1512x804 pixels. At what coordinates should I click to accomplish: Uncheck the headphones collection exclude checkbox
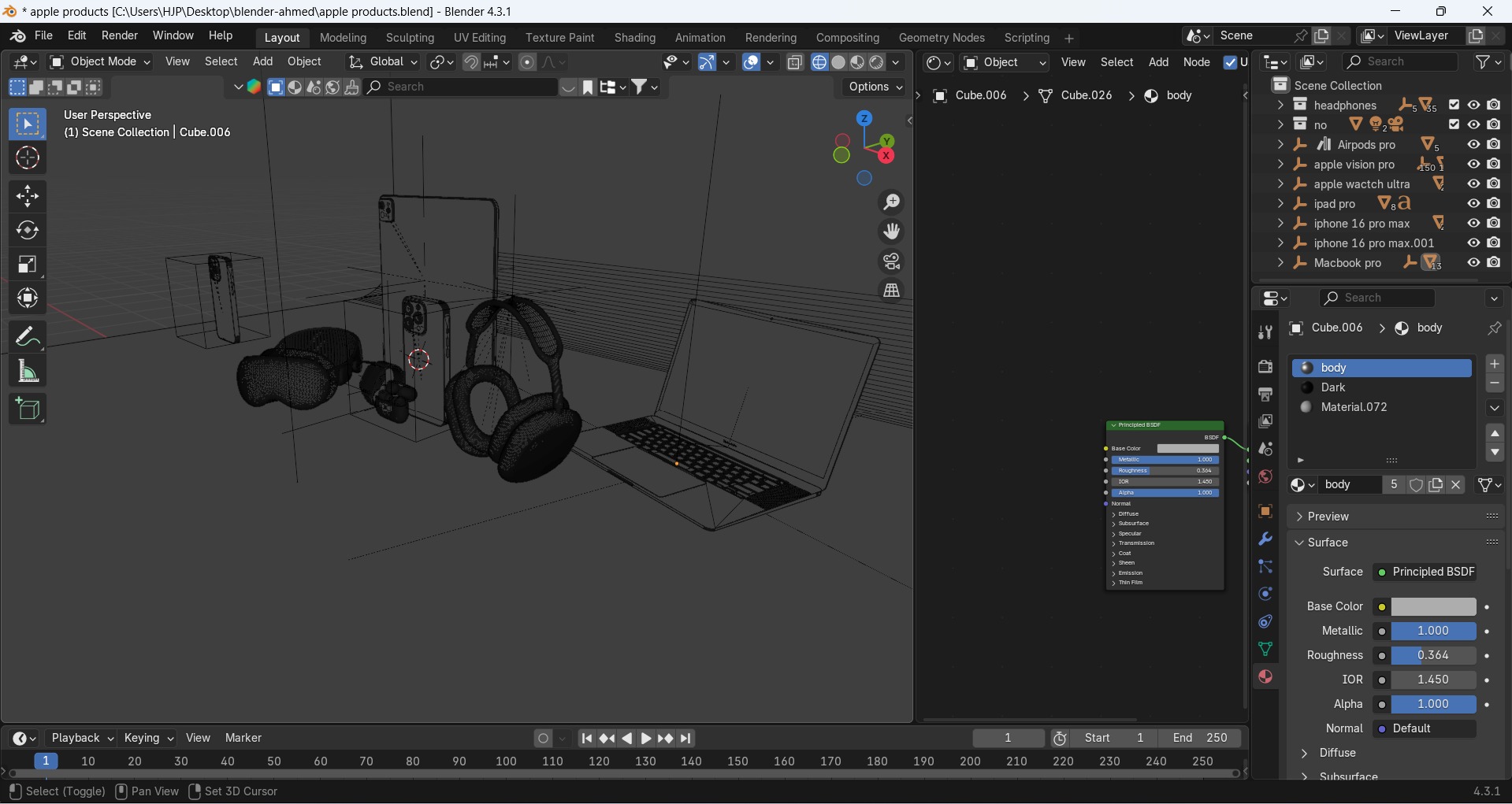tap(1454, 106)
